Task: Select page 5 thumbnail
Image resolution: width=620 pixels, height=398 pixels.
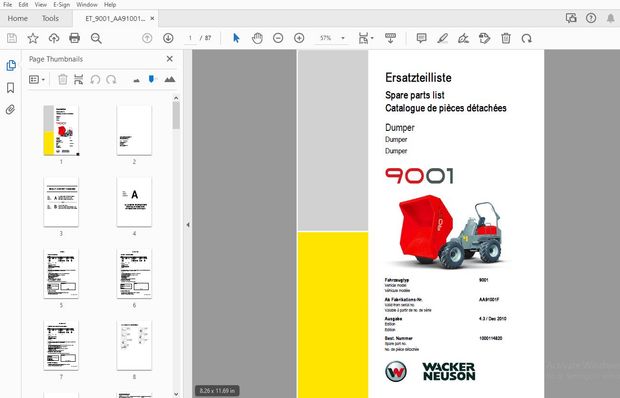Action: (61, 274)
